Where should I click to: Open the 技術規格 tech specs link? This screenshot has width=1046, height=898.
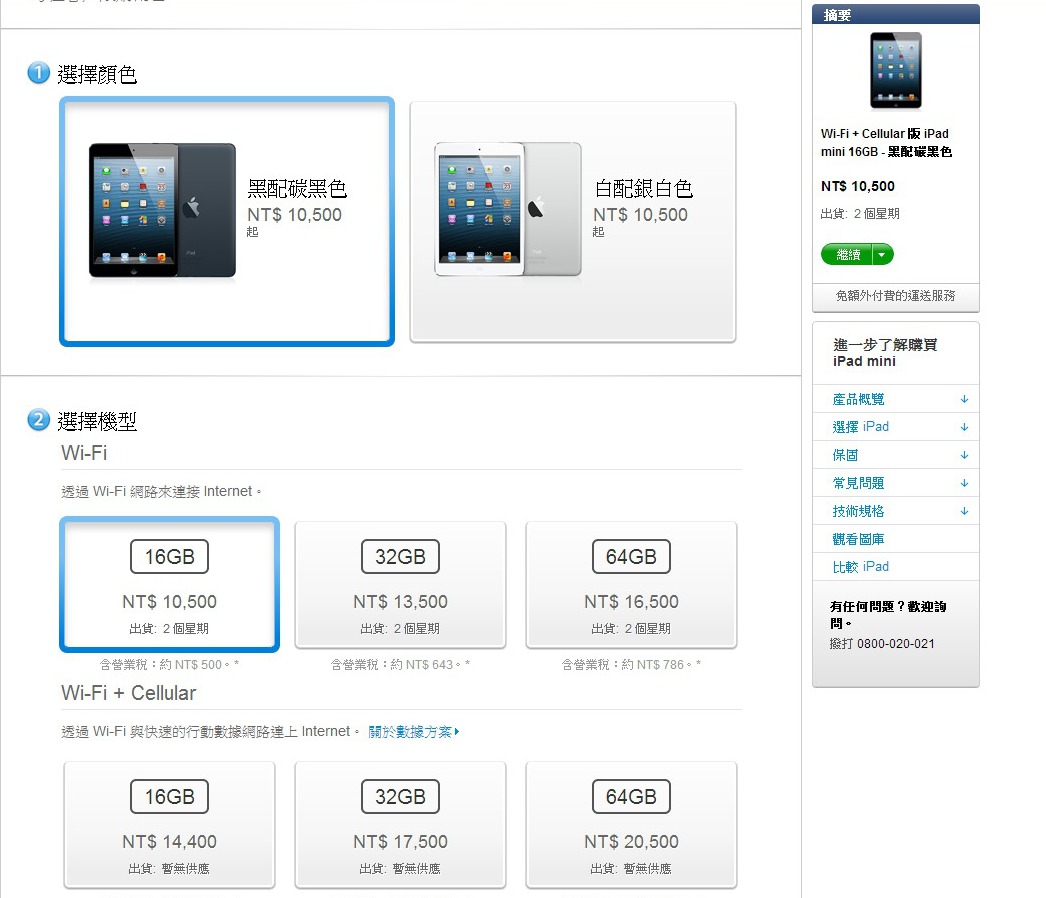(x=858, y=511)
